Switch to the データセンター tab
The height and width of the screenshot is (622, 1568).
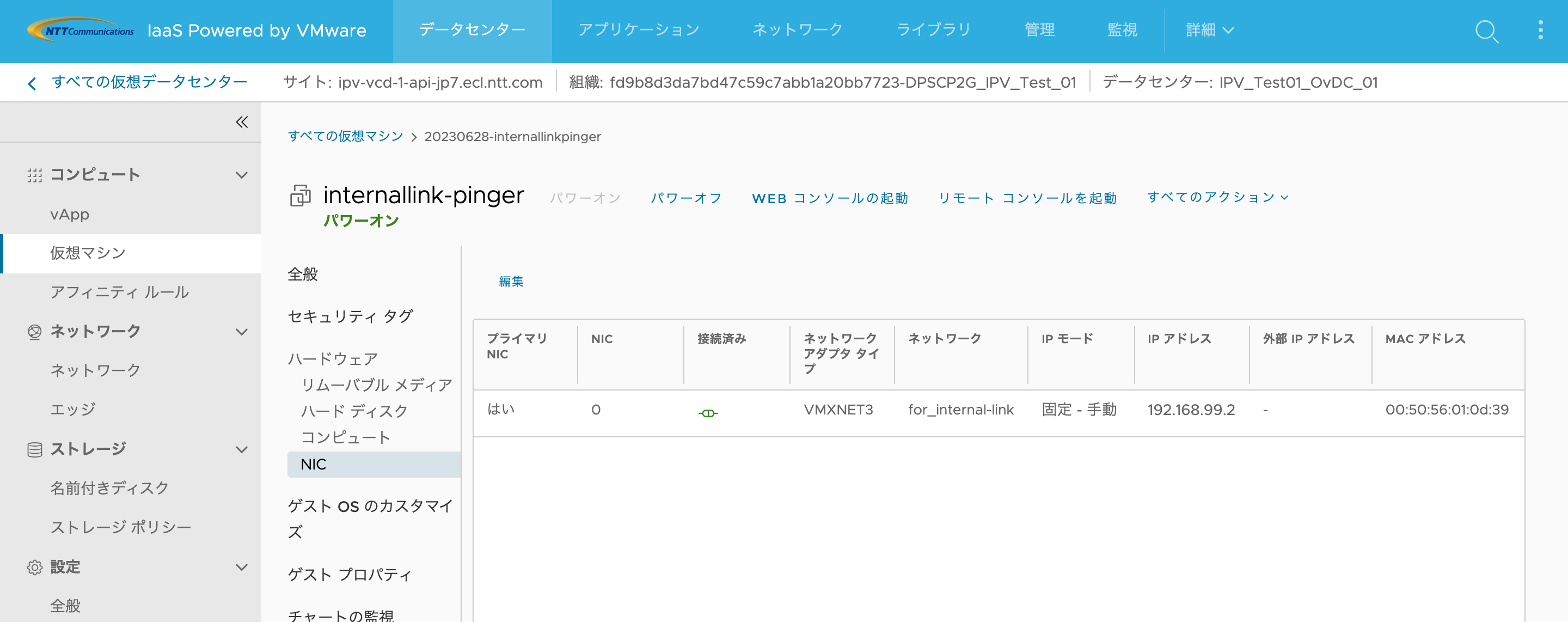(x=471, y=29)
